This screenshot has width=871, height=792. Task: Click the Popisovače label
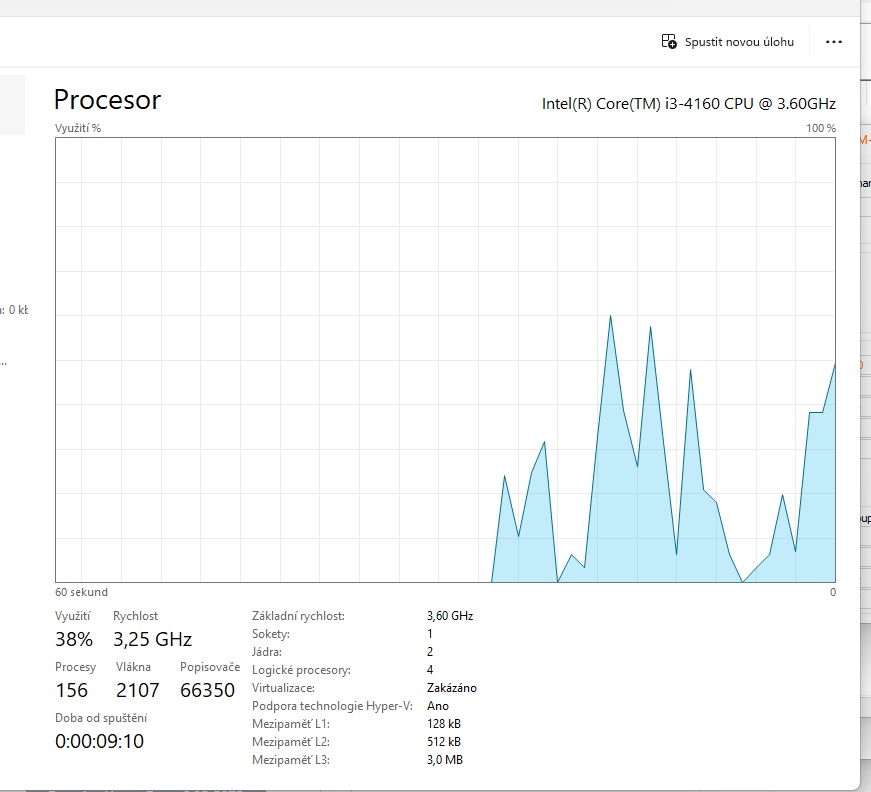click(x=210, y=666)
